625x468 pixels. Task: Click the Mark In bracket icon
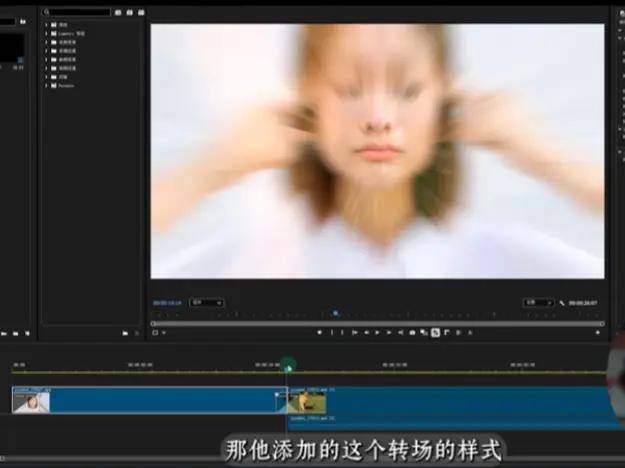click(332, 332)
